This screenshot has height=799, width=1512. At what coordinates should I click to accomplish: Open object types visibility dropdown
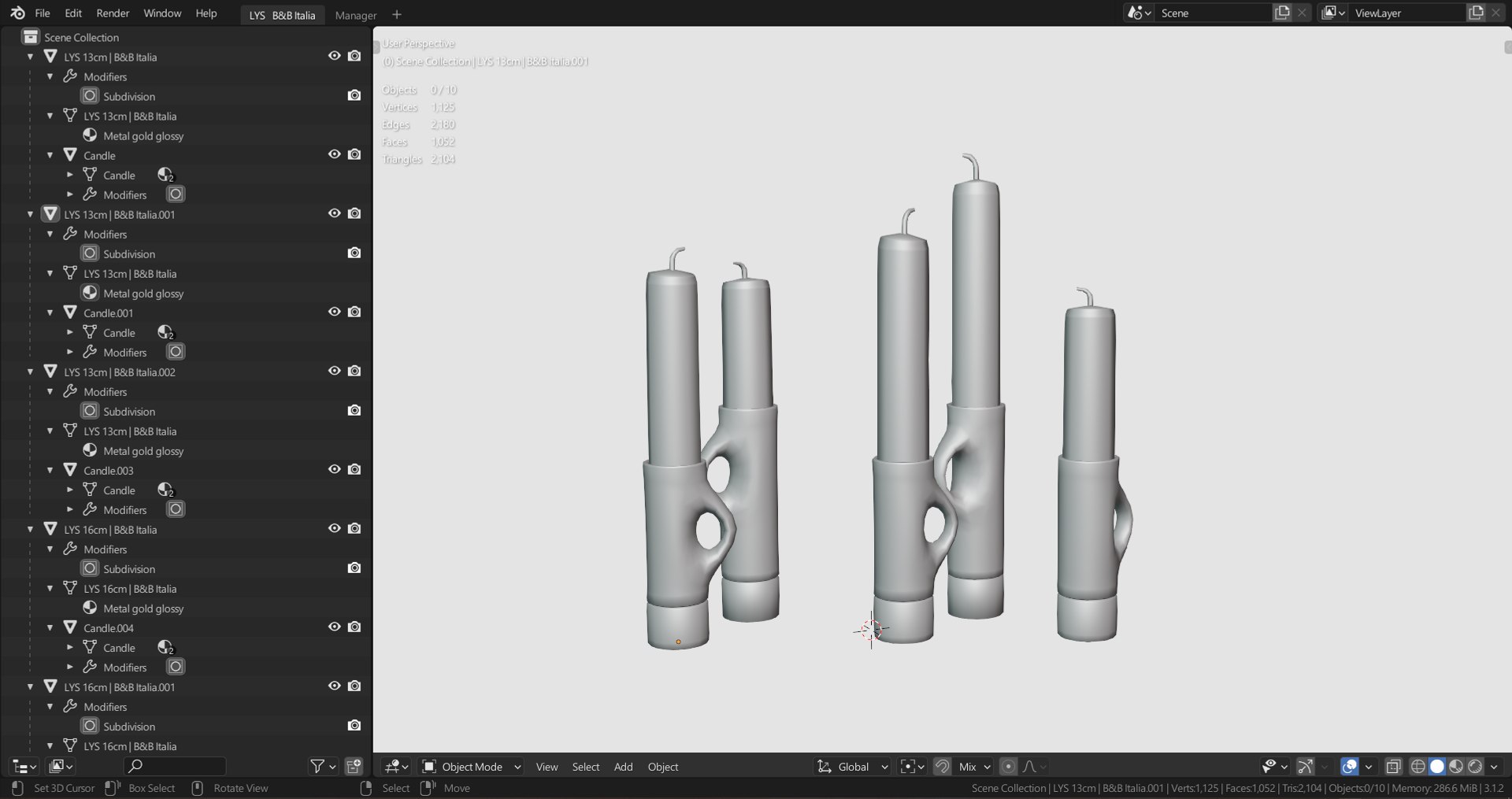(1274, 766)
